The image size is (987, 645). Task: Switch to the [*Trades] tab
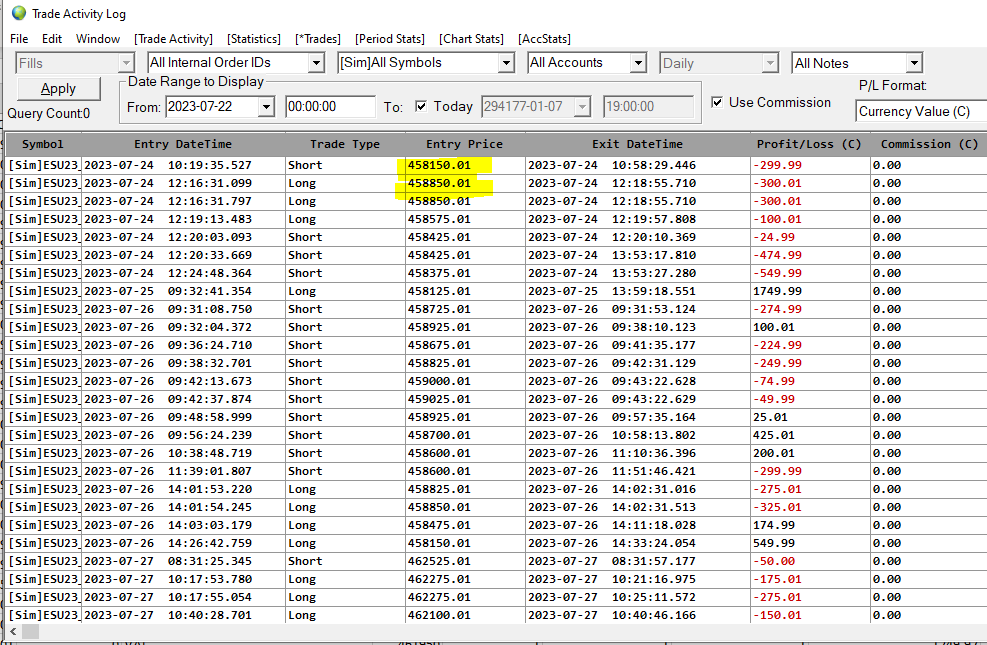click(318, 39)
